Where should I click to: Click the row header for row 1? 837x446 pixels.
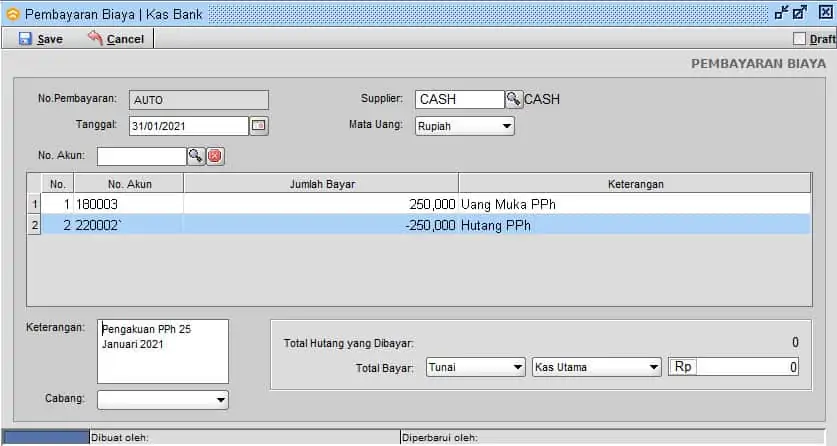[34, 204]
